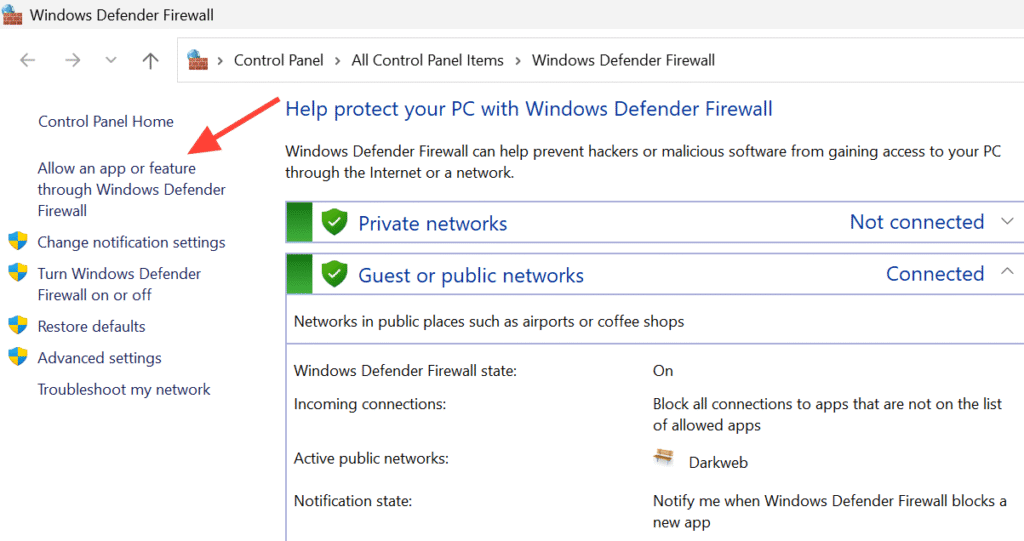Image resolution: width=1024 pixels, height=541 pixels.
Task: Select All Control Panel Items breadcrumb
Action: pos(427,60)
